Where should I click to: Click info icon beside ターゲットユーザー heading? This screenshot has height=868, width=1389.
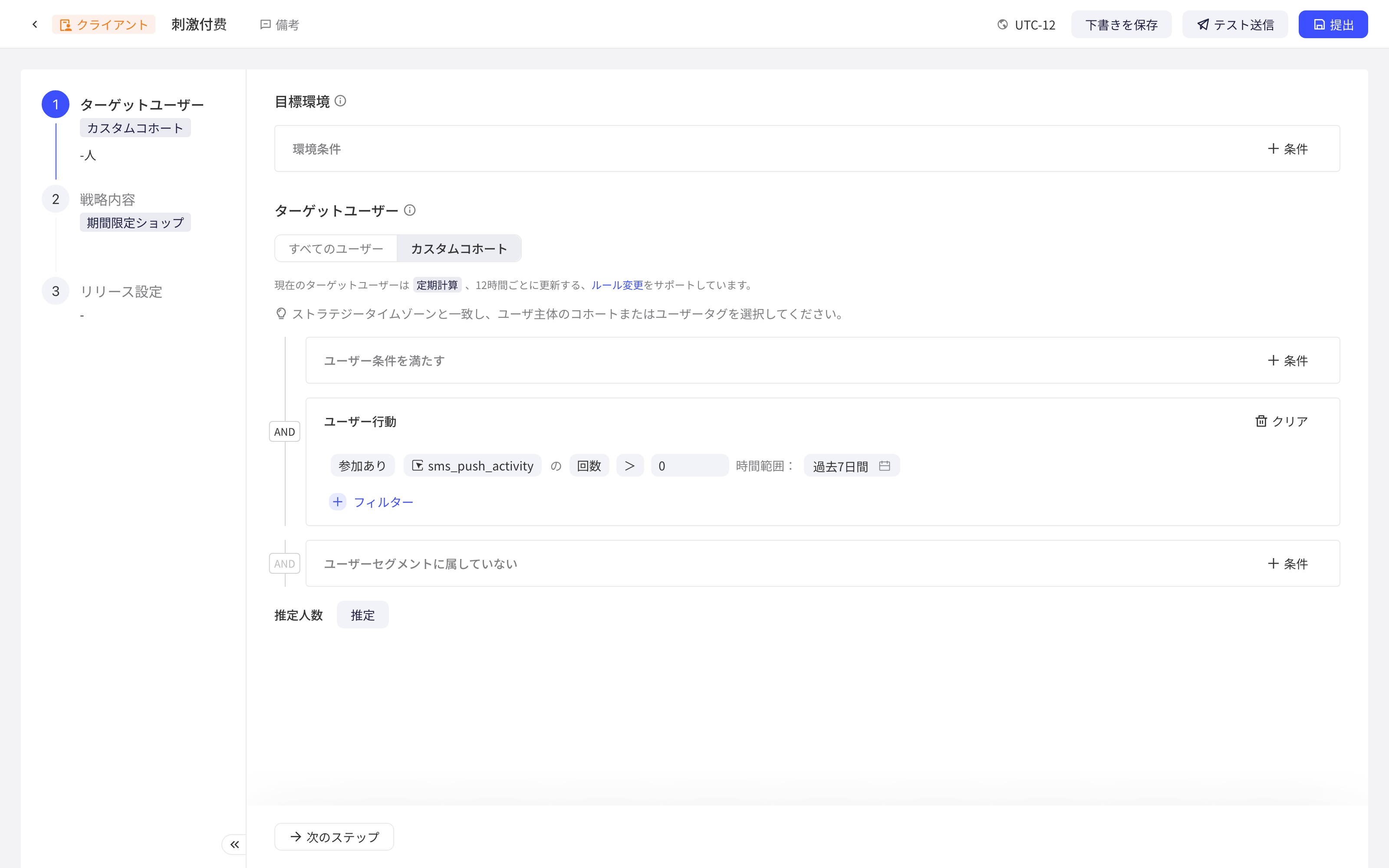(410, 210)
